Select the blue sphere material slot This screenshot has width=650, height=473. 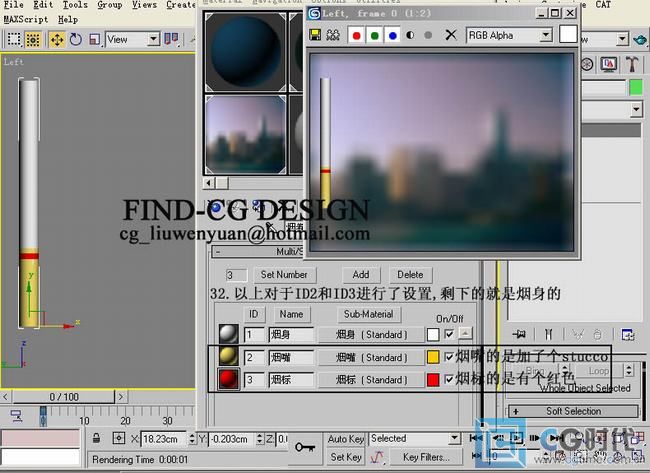coord(245,51)
